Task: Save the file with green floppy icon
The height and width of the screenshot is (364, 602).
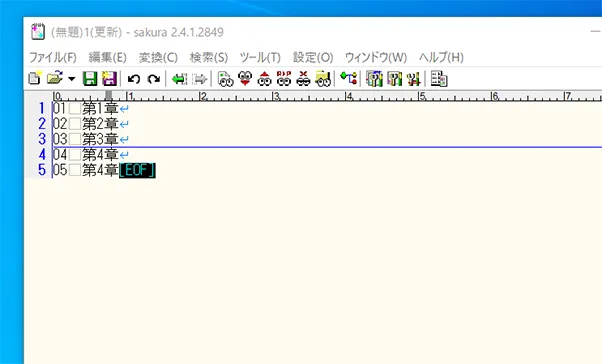Action: (90, 79)
